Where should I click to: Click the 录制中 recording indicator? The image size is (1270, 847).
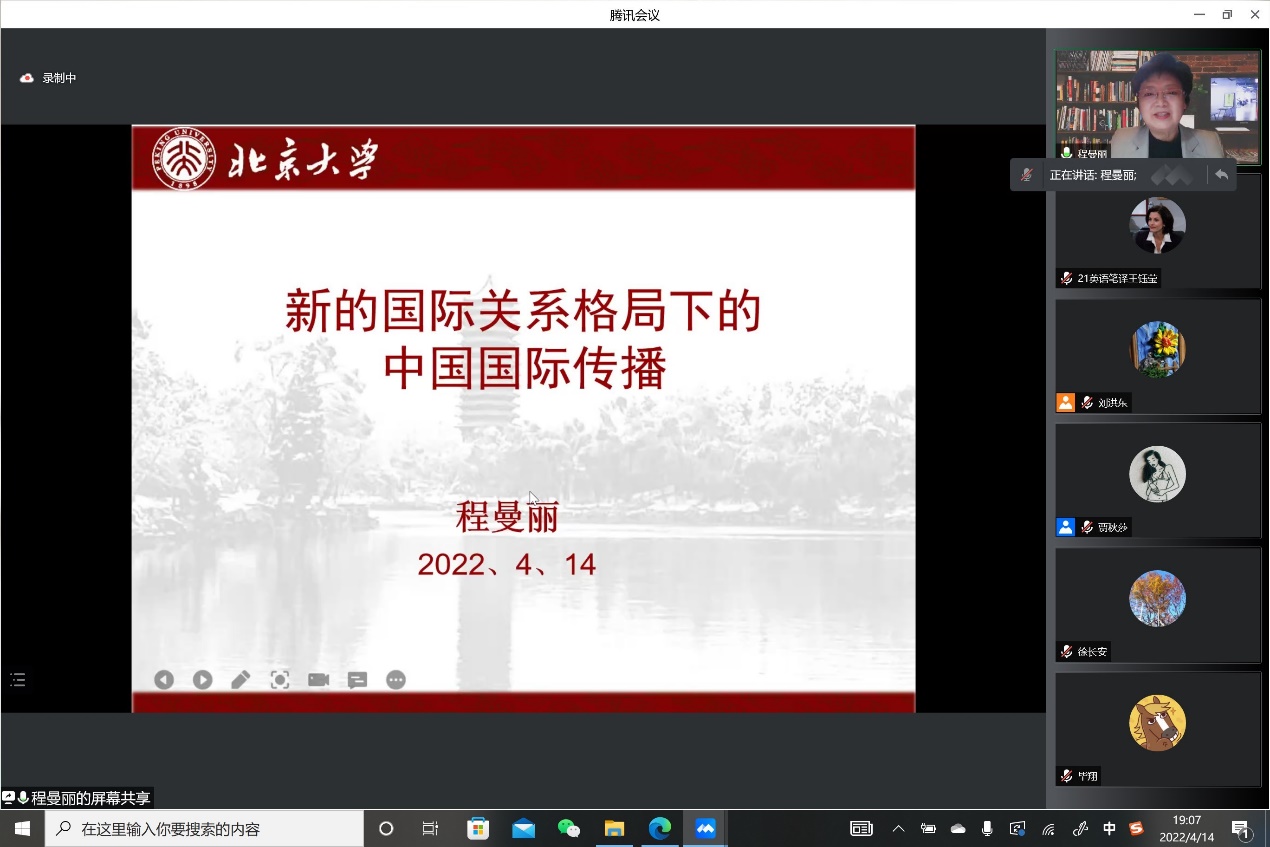click(49, 78)
